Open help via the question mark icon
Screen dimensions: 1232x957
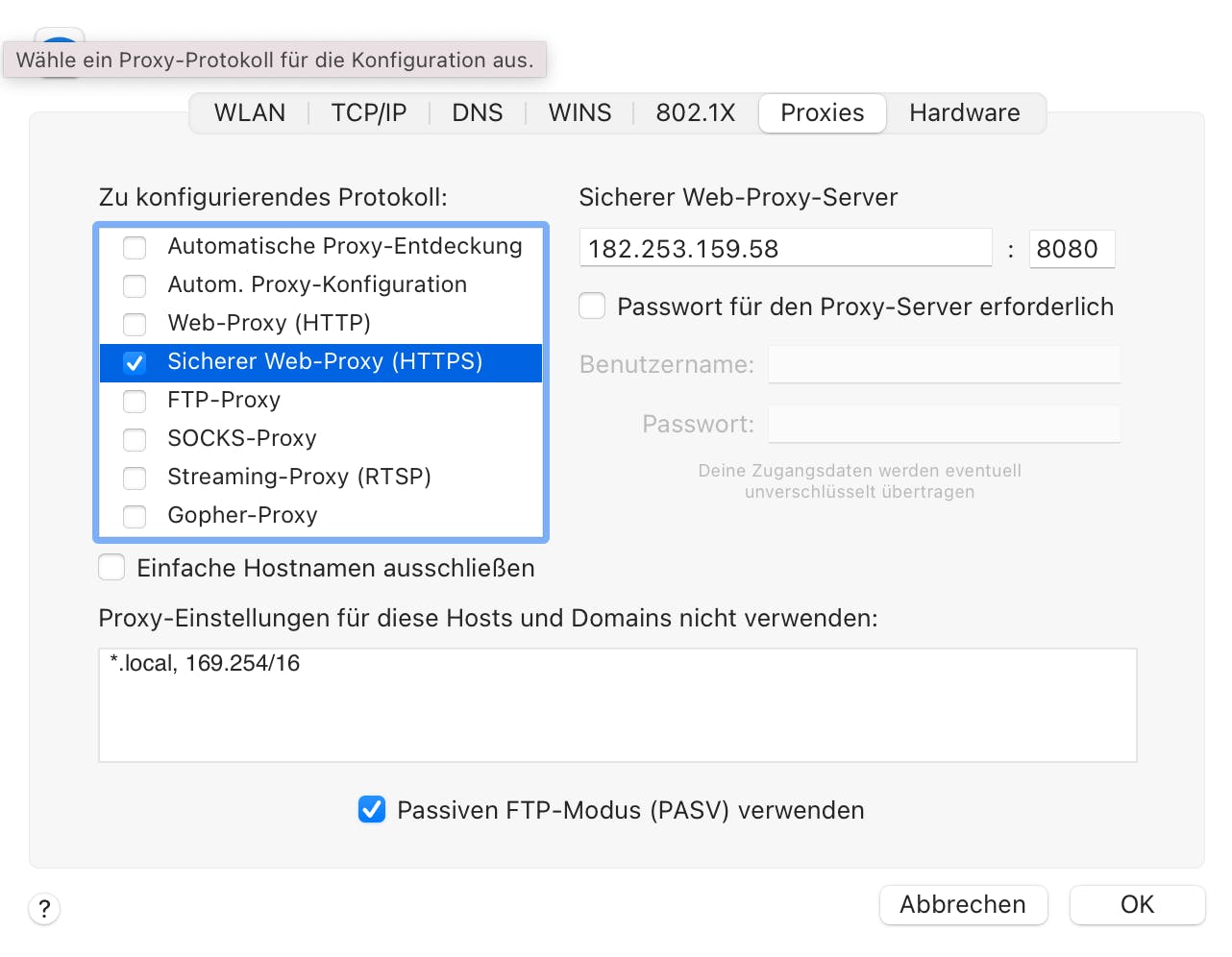click(x=44, y=908)
